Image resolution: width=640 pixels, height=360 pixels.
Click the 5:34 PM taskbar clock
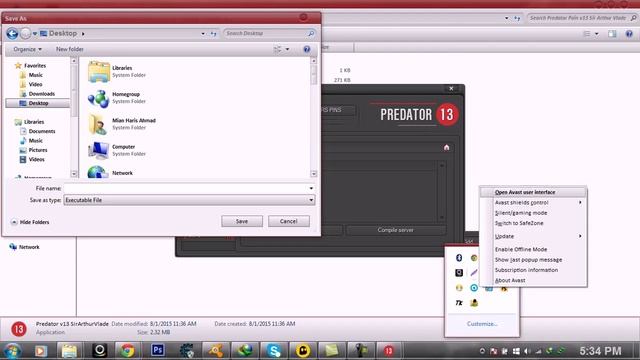pyautogui.click(x=600, y=351)
